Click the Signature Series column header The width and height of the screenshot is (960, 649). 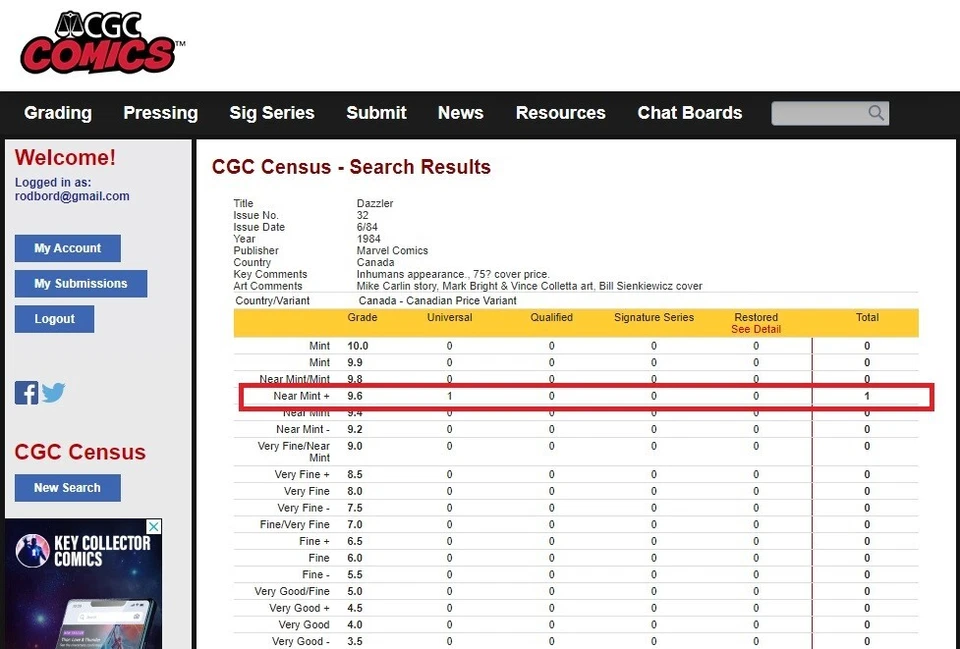coord(654,317)
